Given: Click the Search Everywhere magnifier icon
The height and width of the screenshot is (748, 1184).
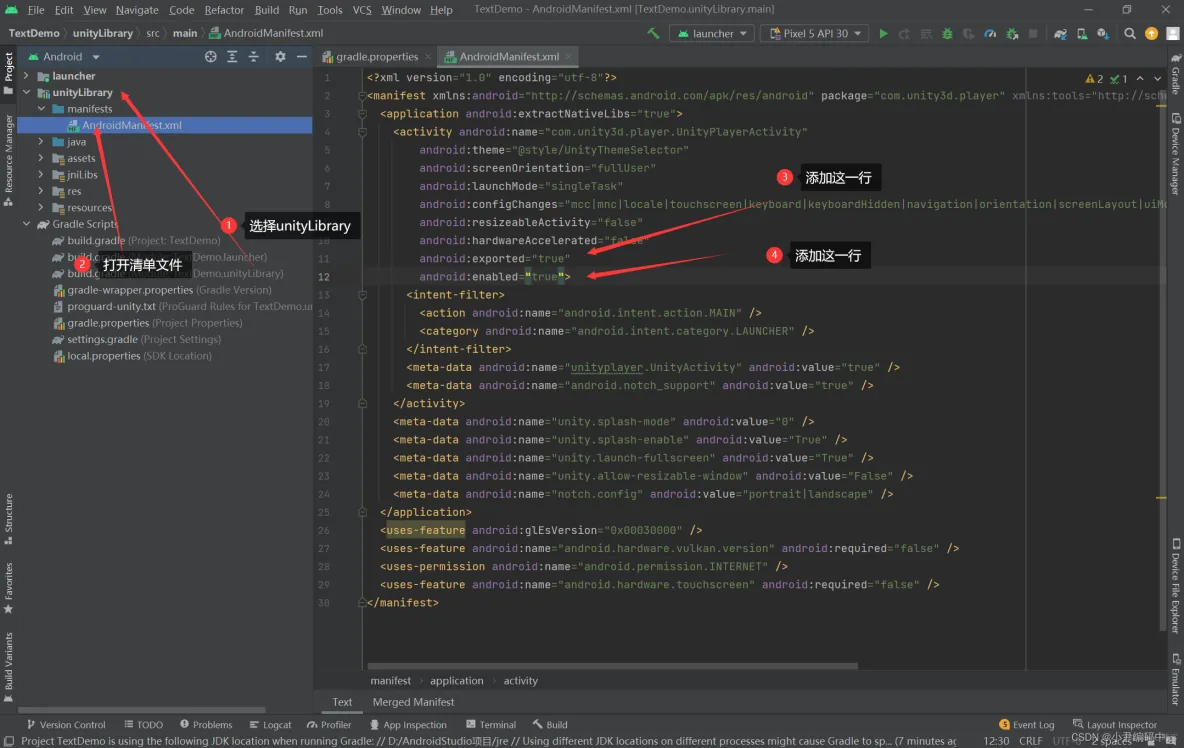Looking at the screenshot, I should [1130, 33].
